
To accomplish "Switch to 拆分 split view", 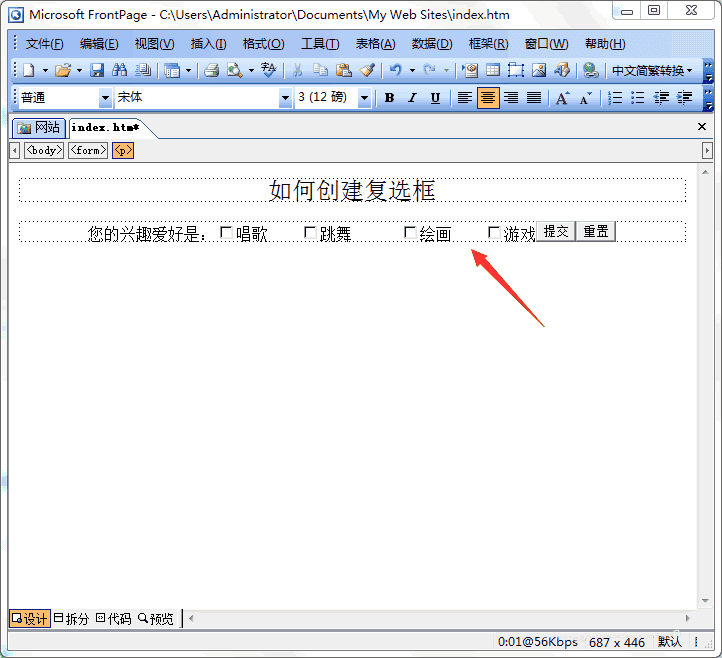I will [71, 618].
